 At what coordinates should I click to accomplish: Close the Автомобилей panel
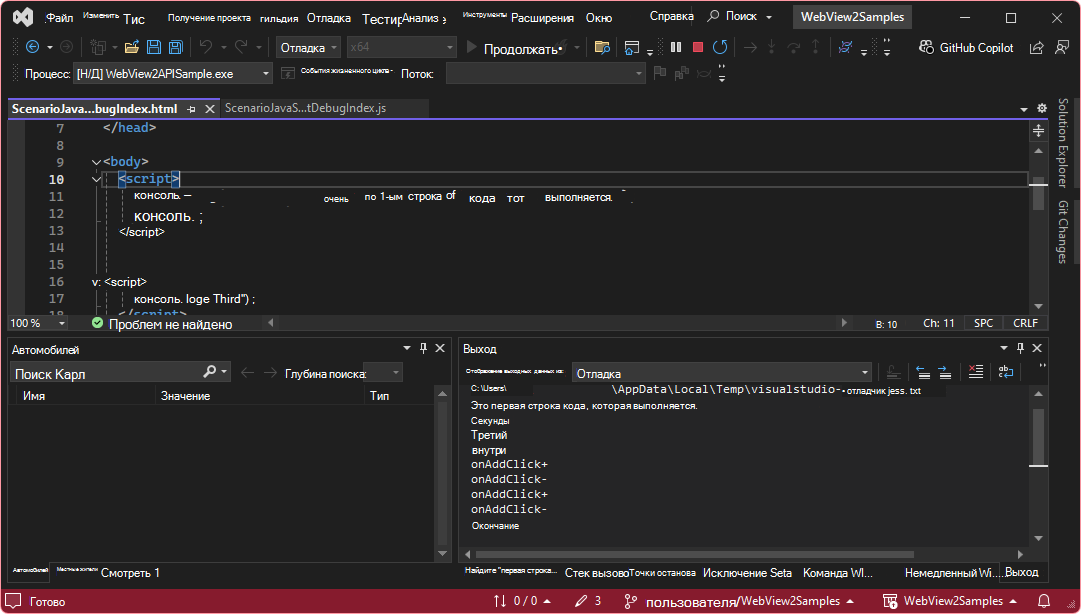coord(440,348)
